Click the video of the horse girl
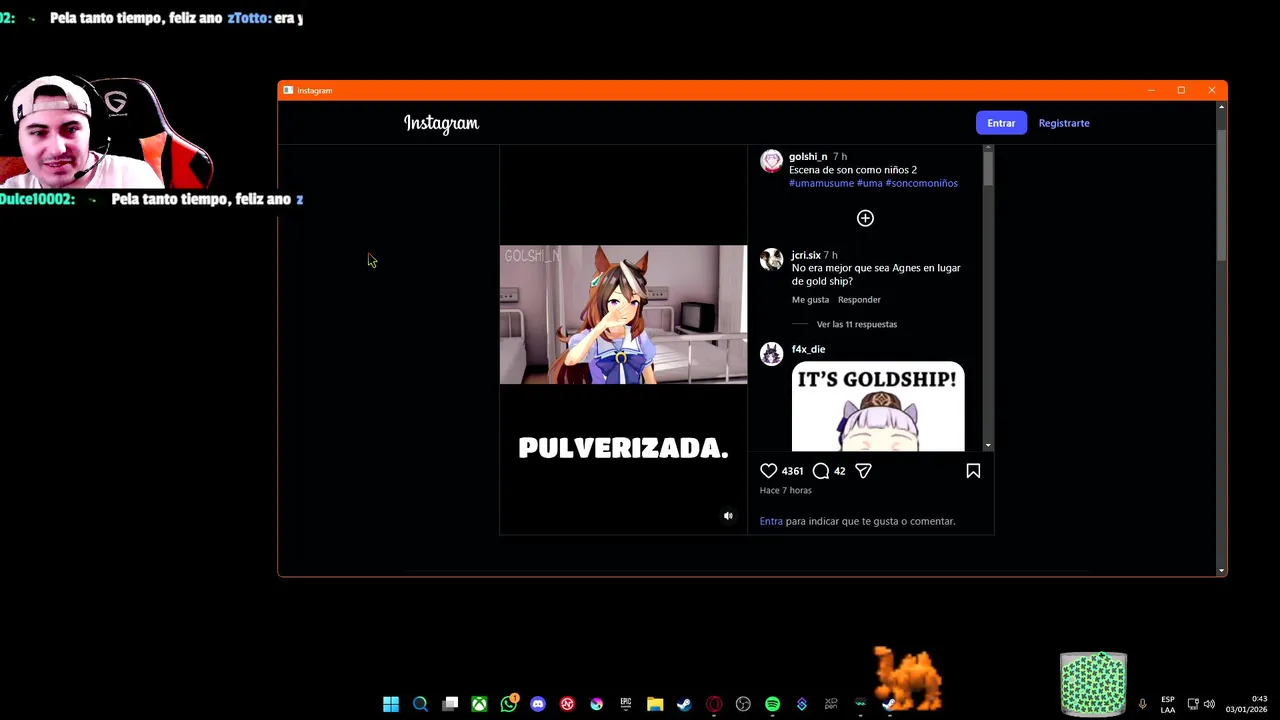The height and width of the screenshot is (720, 1280). (x=623, y=314)
